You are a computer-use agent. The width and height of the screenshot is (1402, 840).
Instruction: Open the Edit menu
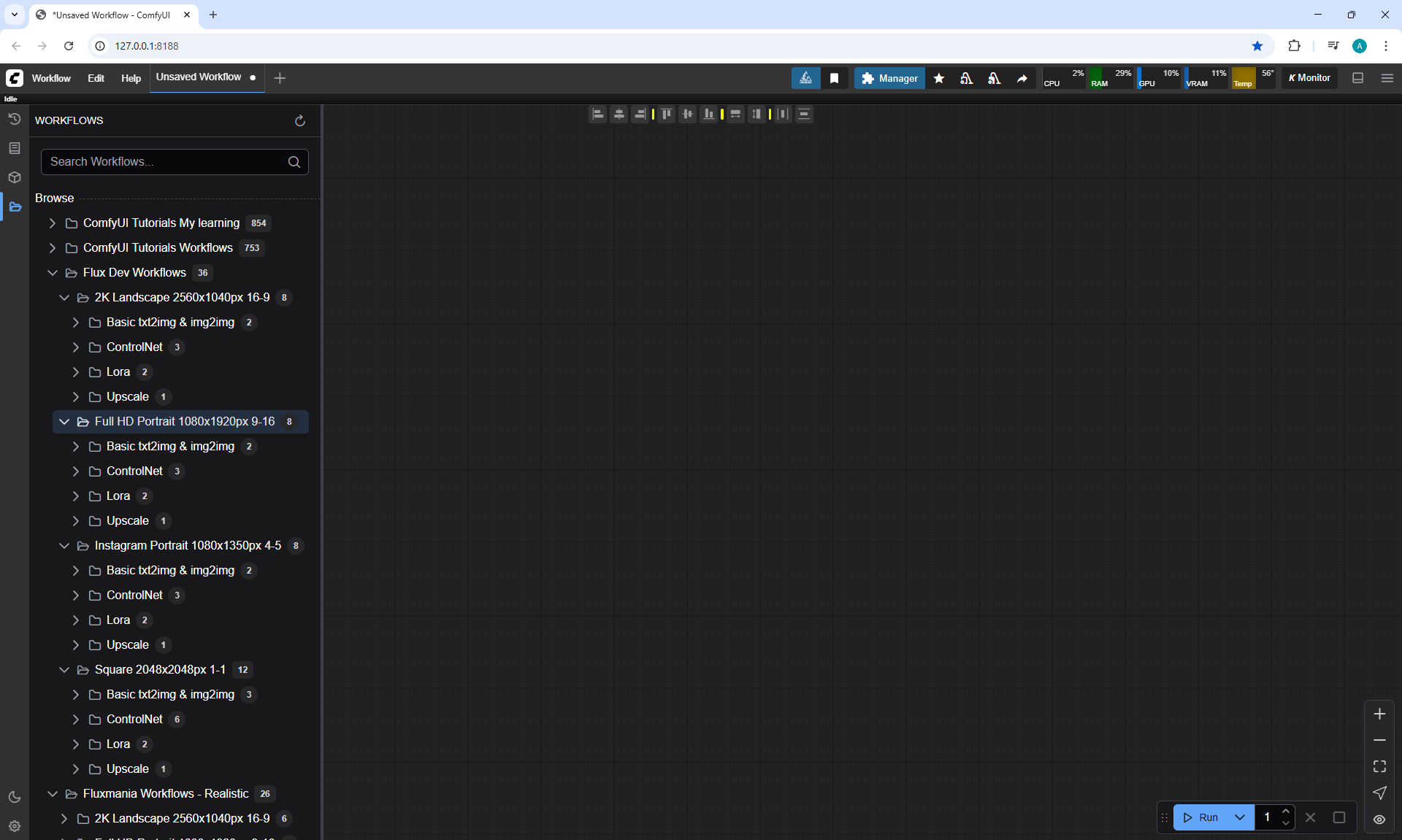[x=96, y=78]
